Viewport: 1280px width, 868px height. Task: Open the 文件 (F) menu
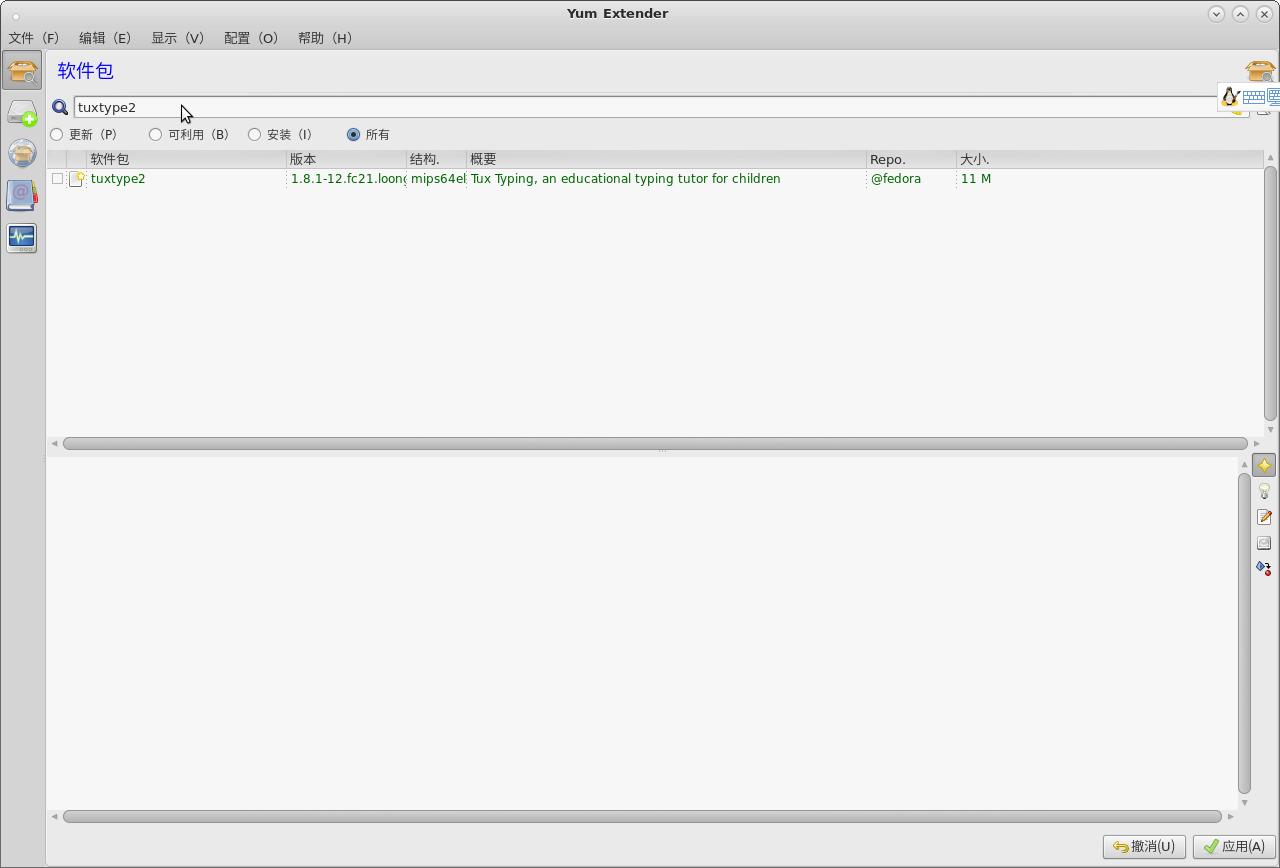[x=34, y=38]
